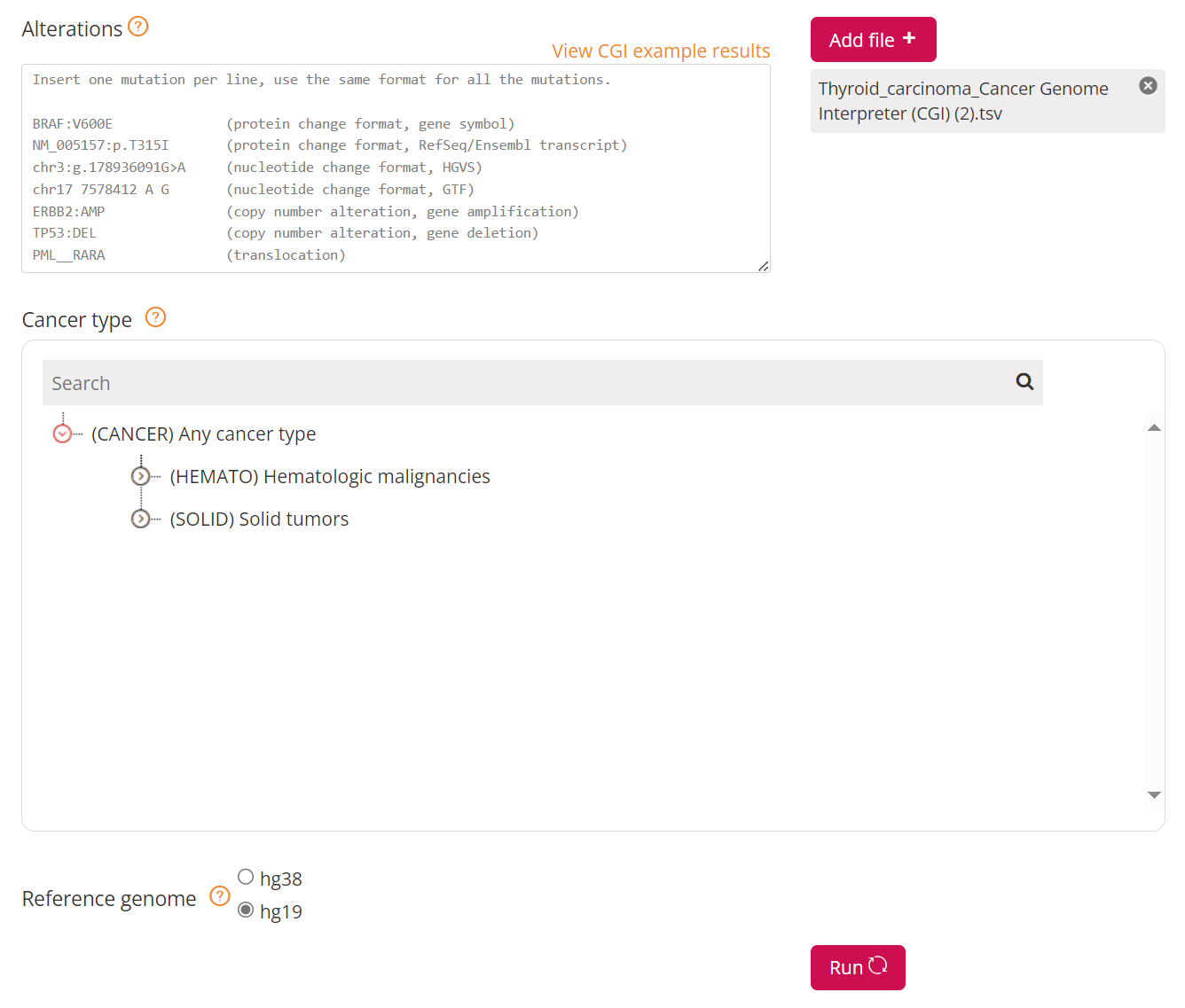Click the cancer tree scroll up arrow
Screen dimensions: 1185x1008
[x=1154, y=428]
